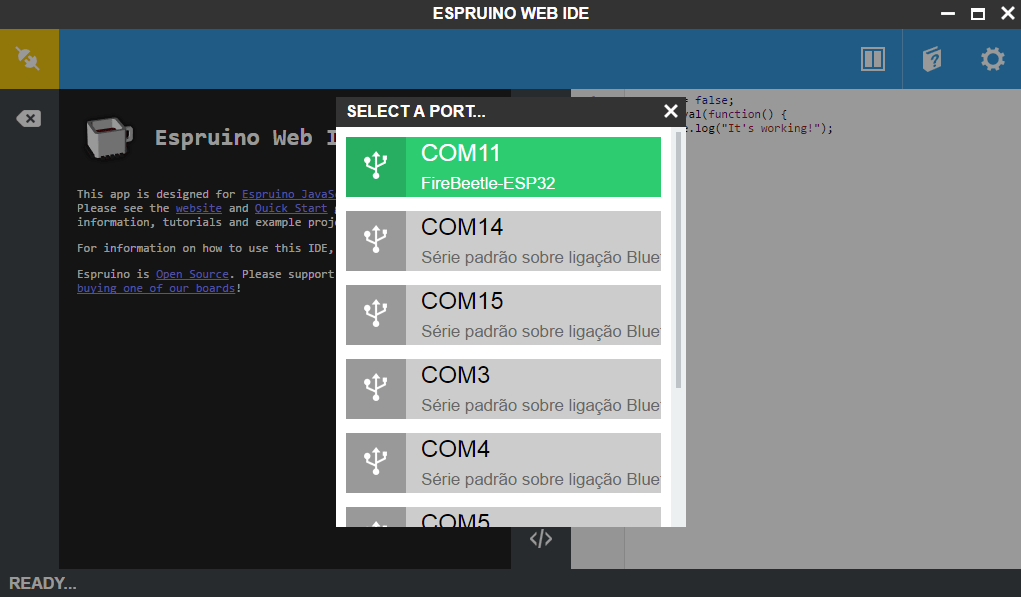This screenshot has height=597, width=1021.
Task: Open the help book icon
Action: click(932, 59)
